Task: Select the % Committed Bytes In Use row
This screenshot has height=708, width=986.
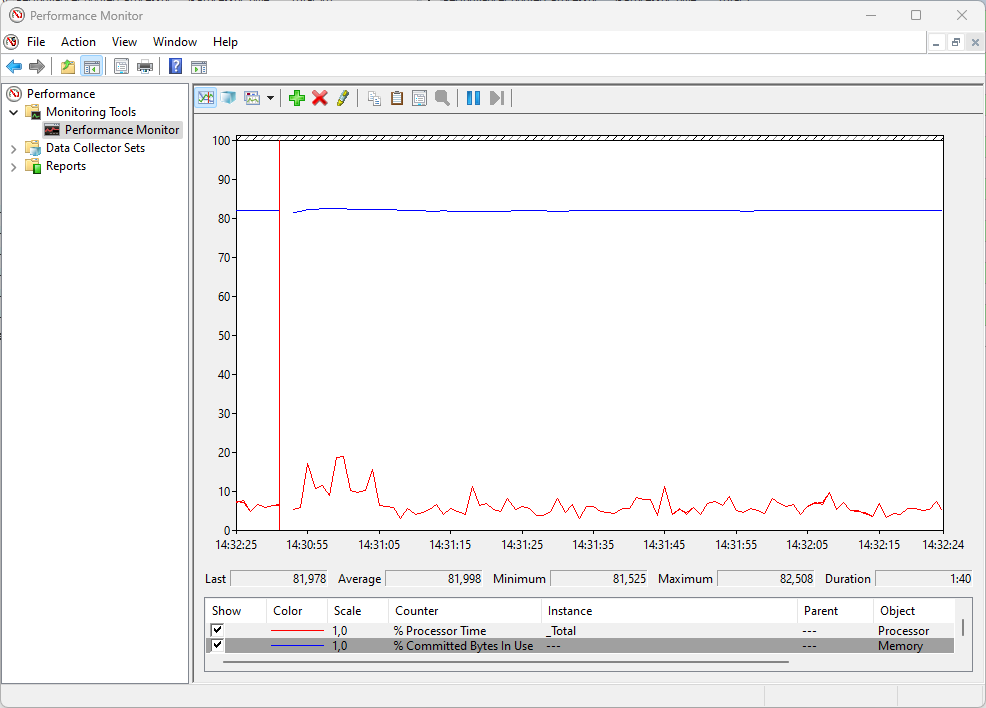Action: tap(580, 646)
